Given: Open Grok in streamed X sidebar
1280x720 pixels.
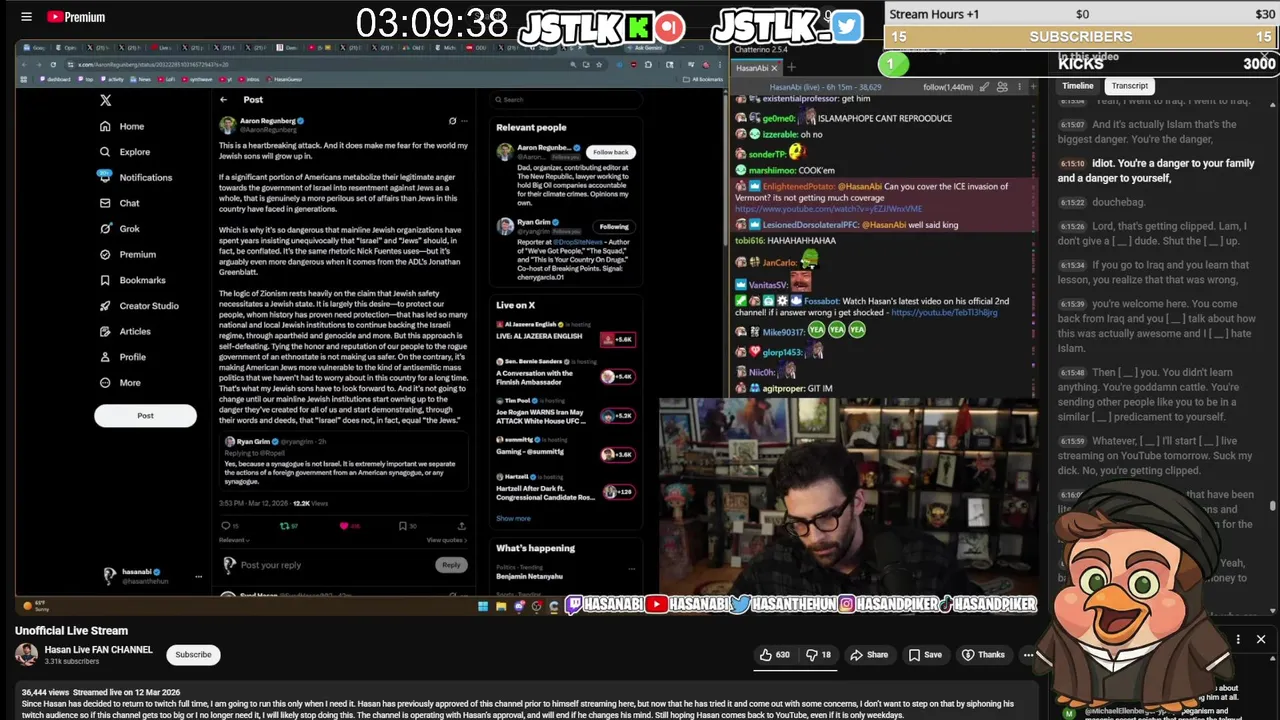Looking at the screenshot, I should [119, 229].
